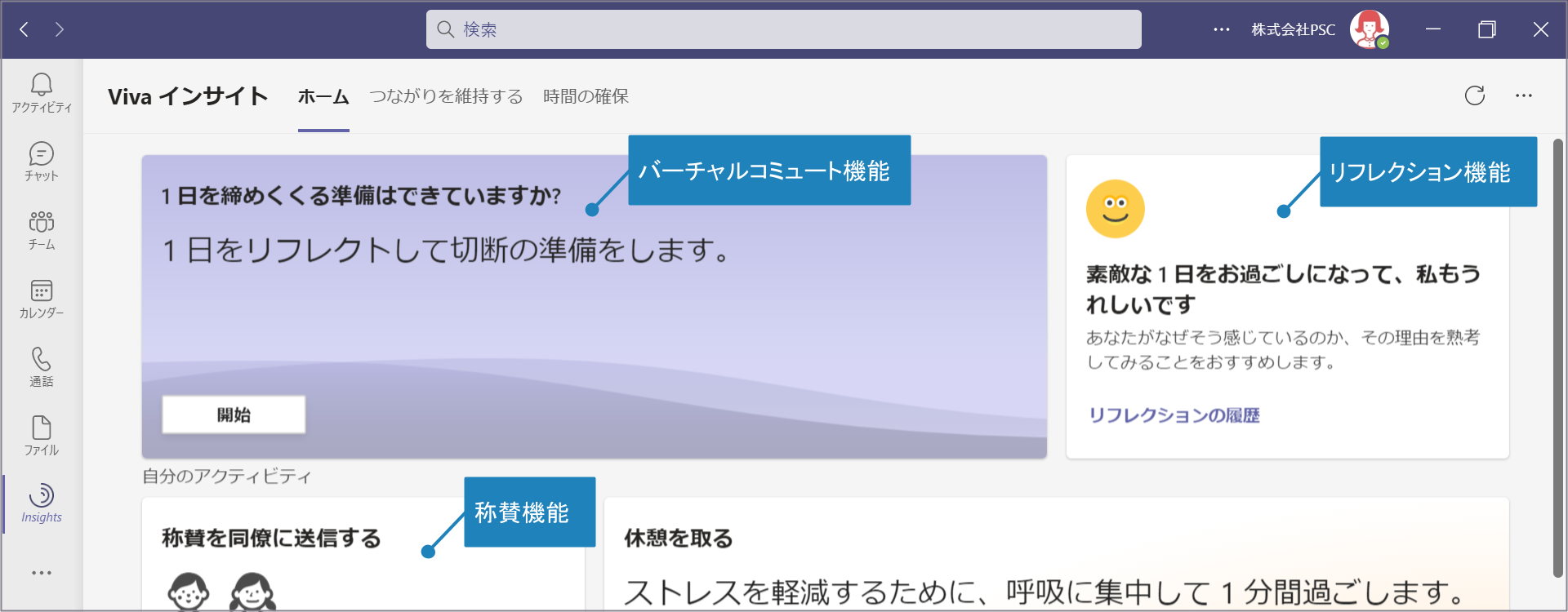Click the search magnifier icon
1568x612 pixels.
point(445,29)
